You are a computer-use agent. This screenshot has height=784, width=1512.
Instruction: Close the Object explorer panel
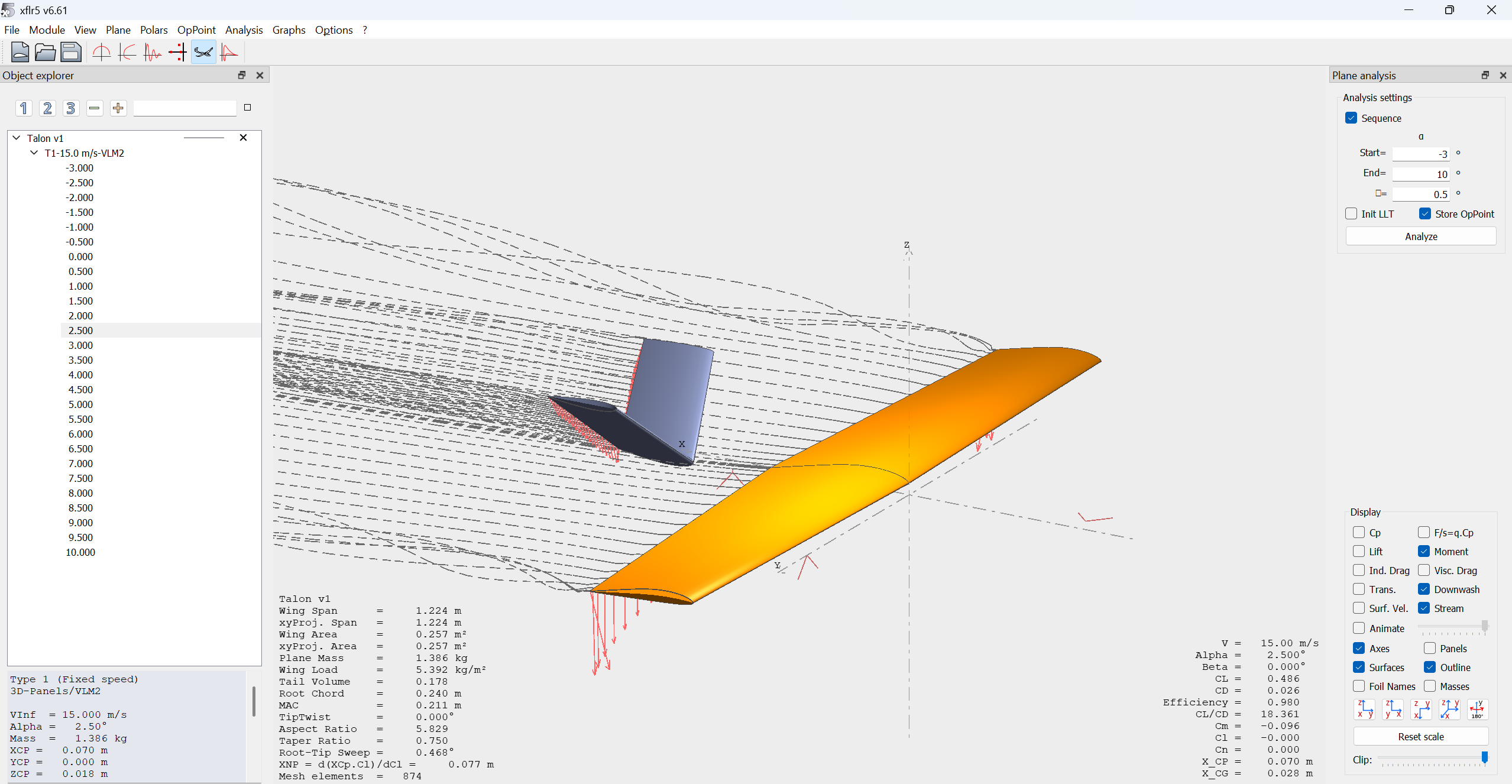pos(260,75)
